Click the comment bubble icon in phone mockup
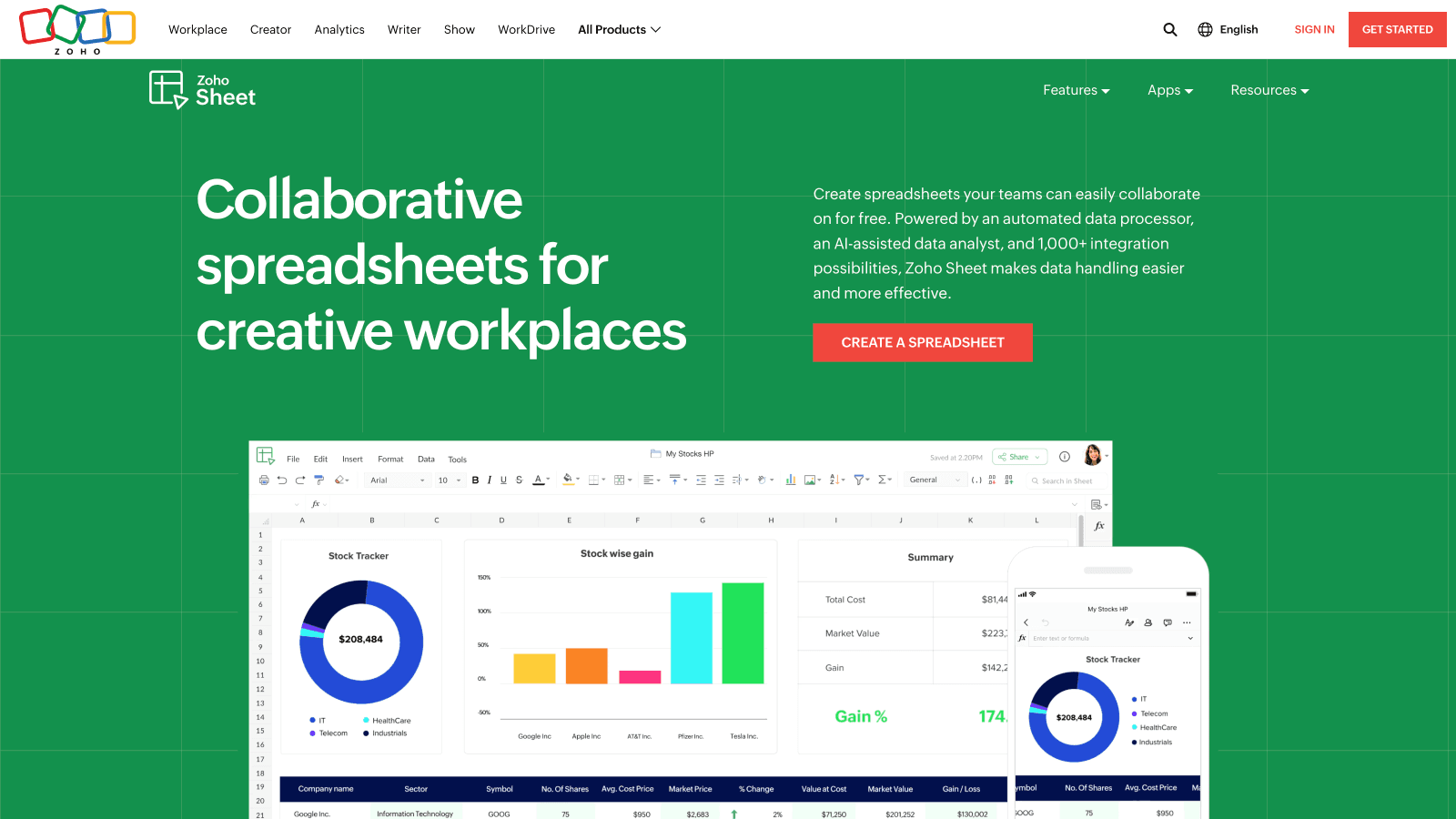The width and height of the screenshot is (1456, 819). click(1168, 622)
